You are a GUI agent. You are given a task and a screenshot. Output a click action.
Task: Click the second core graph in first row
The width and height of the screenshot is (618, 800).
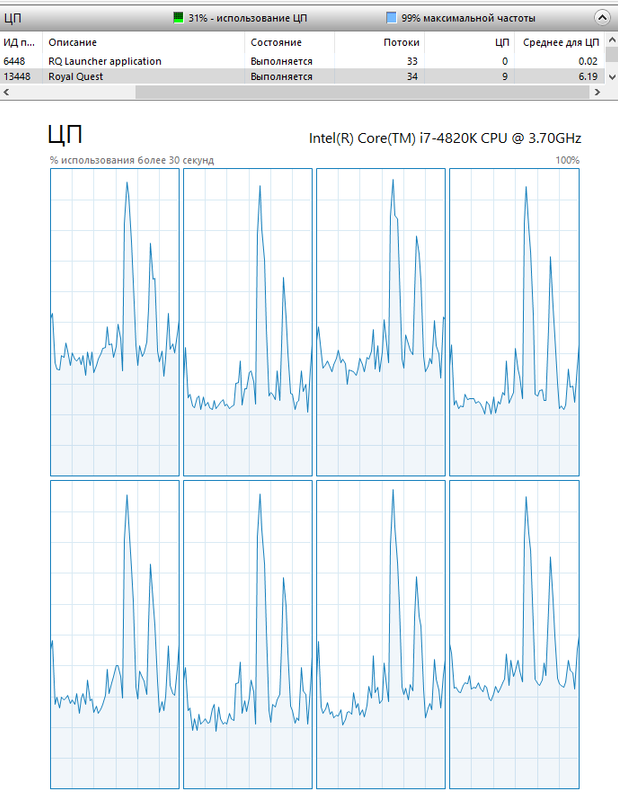click(248, 322)
